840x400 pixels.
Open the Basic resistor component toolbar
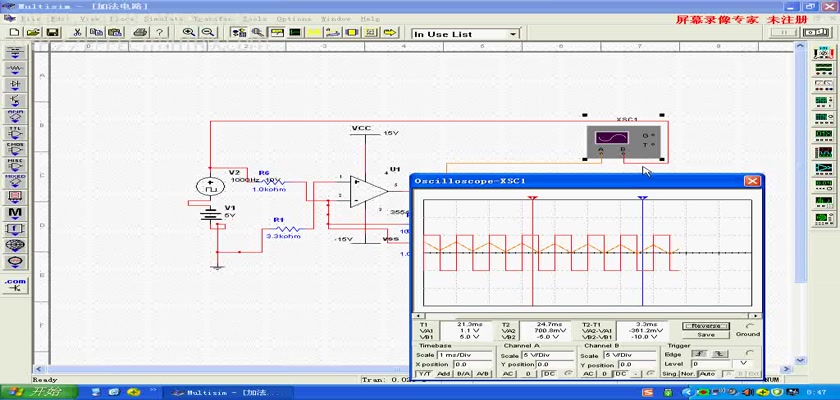point(15,69)
